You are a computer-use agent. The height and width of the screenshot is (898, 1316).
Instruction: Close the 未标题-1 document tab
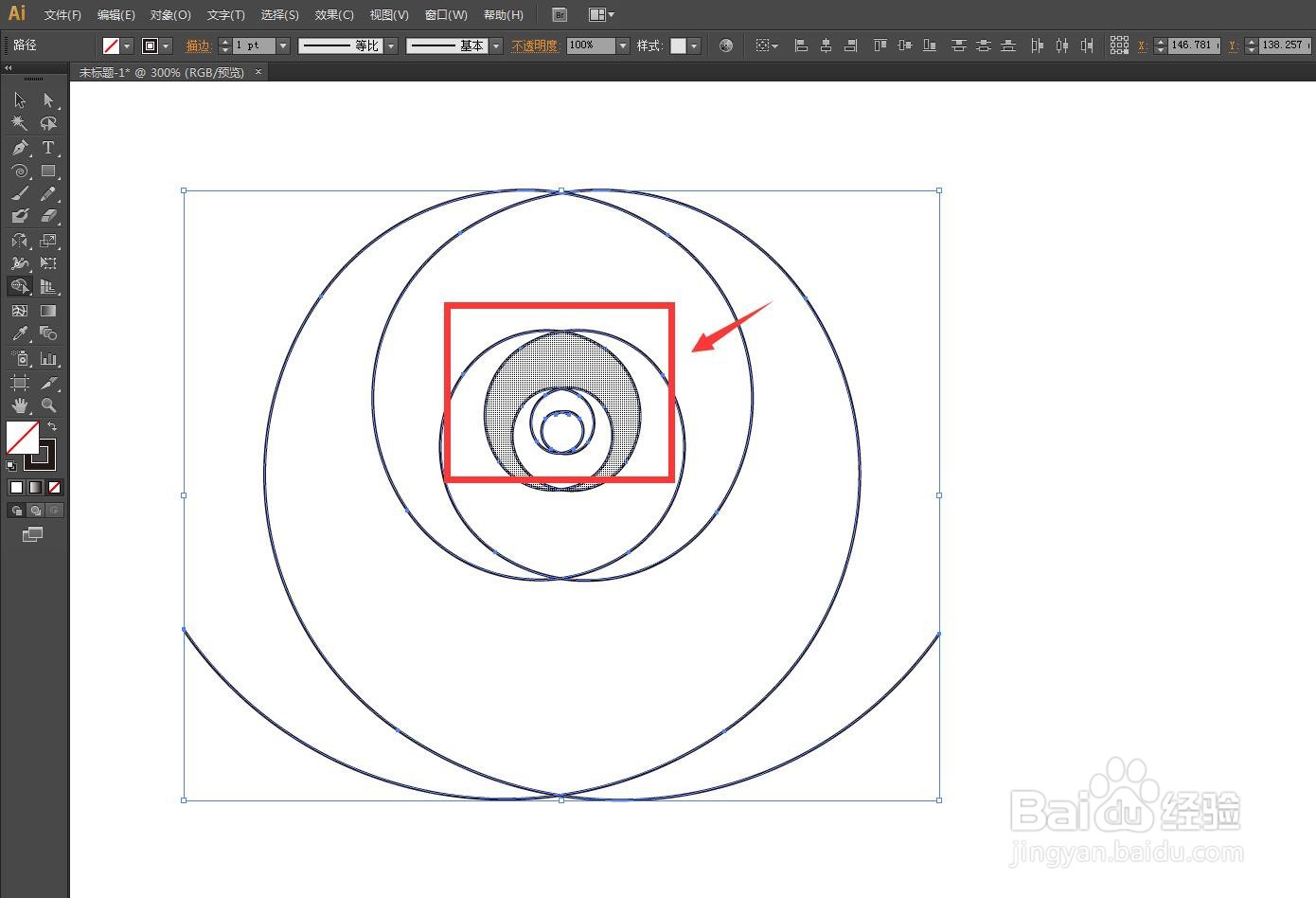258,72
